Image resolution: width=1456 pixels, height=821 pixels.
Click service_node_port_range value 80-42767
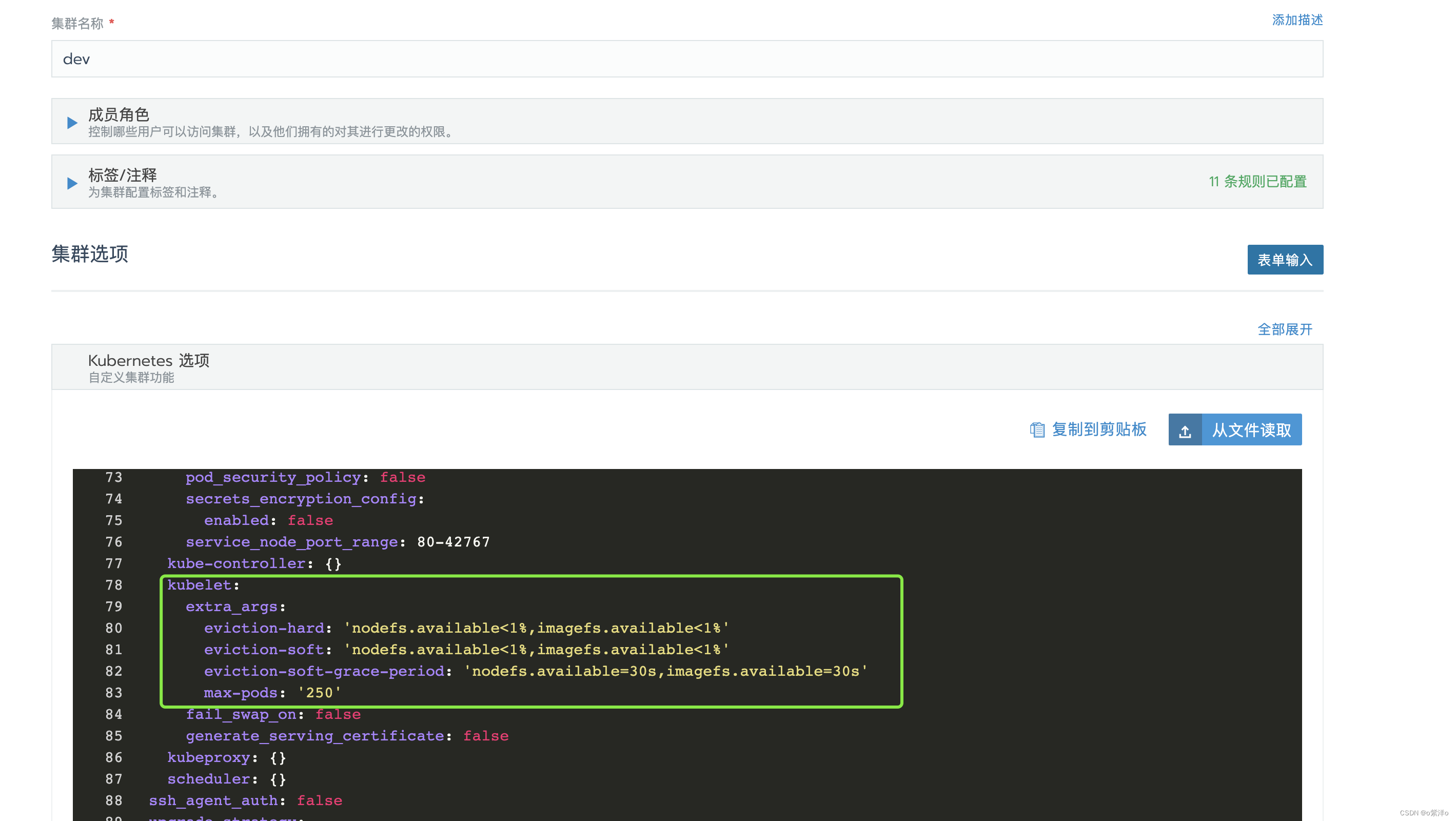point(454,542)
